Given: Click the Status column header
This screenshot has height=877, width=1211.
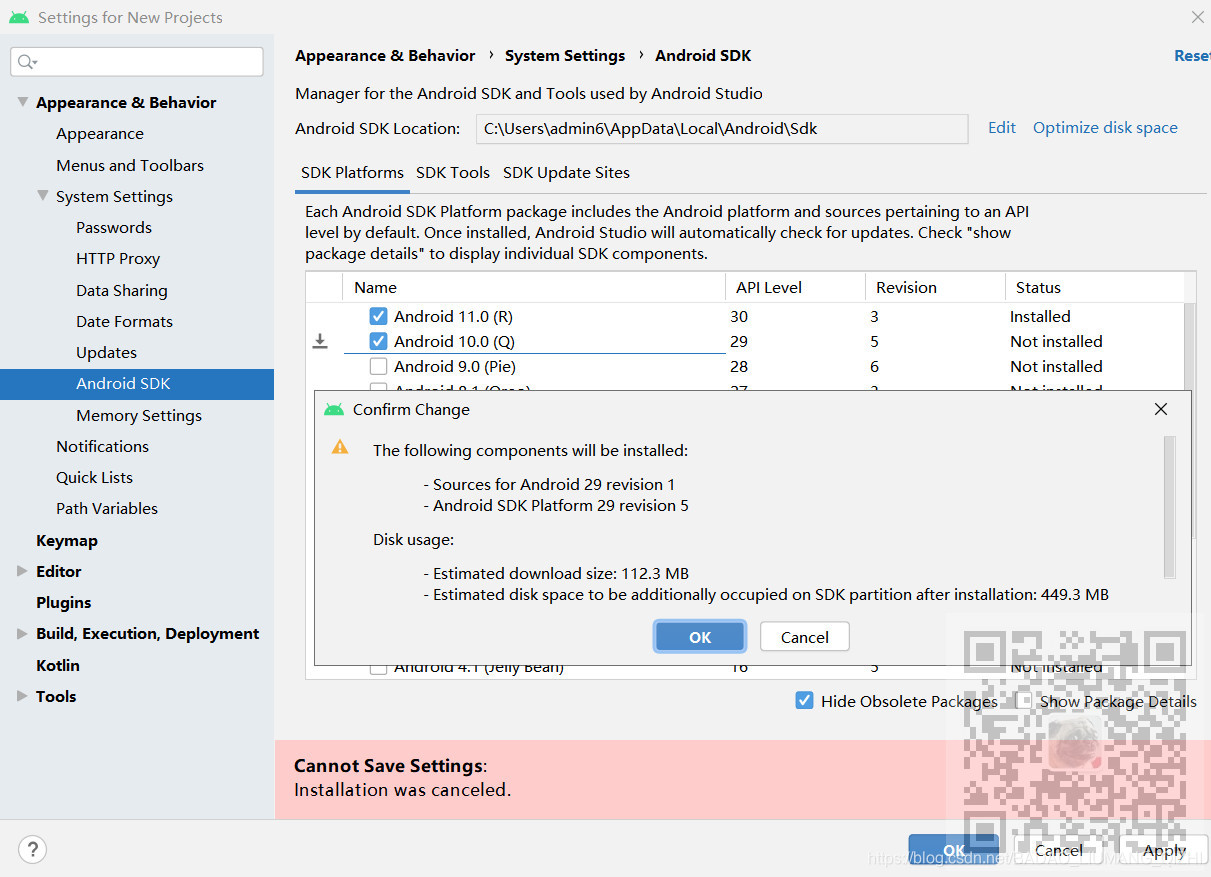Looking at the screenshot, I should click(x=1094, y=287).
